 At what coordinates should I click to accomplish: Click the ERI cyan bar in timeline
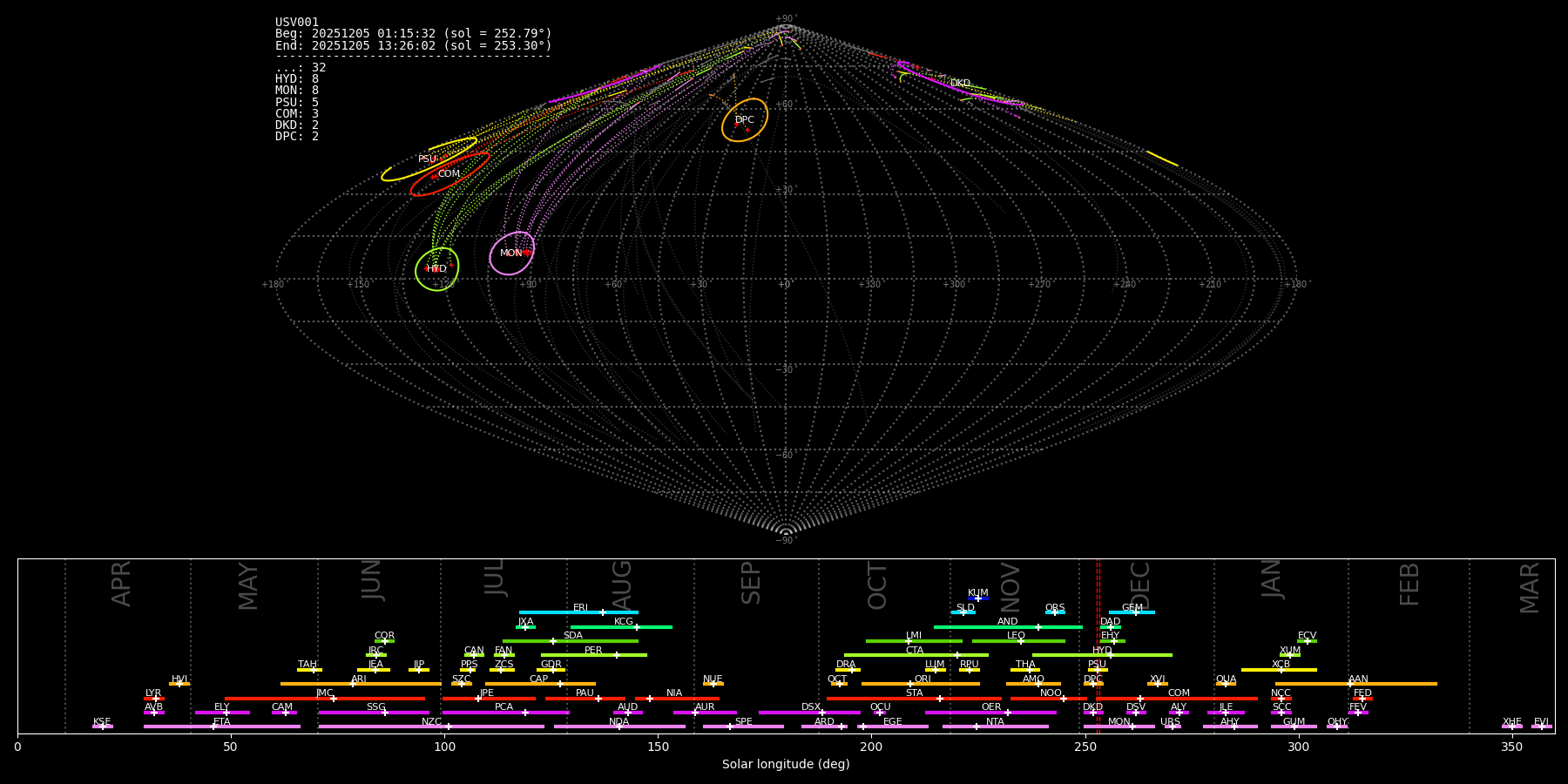tap(558, 612)
